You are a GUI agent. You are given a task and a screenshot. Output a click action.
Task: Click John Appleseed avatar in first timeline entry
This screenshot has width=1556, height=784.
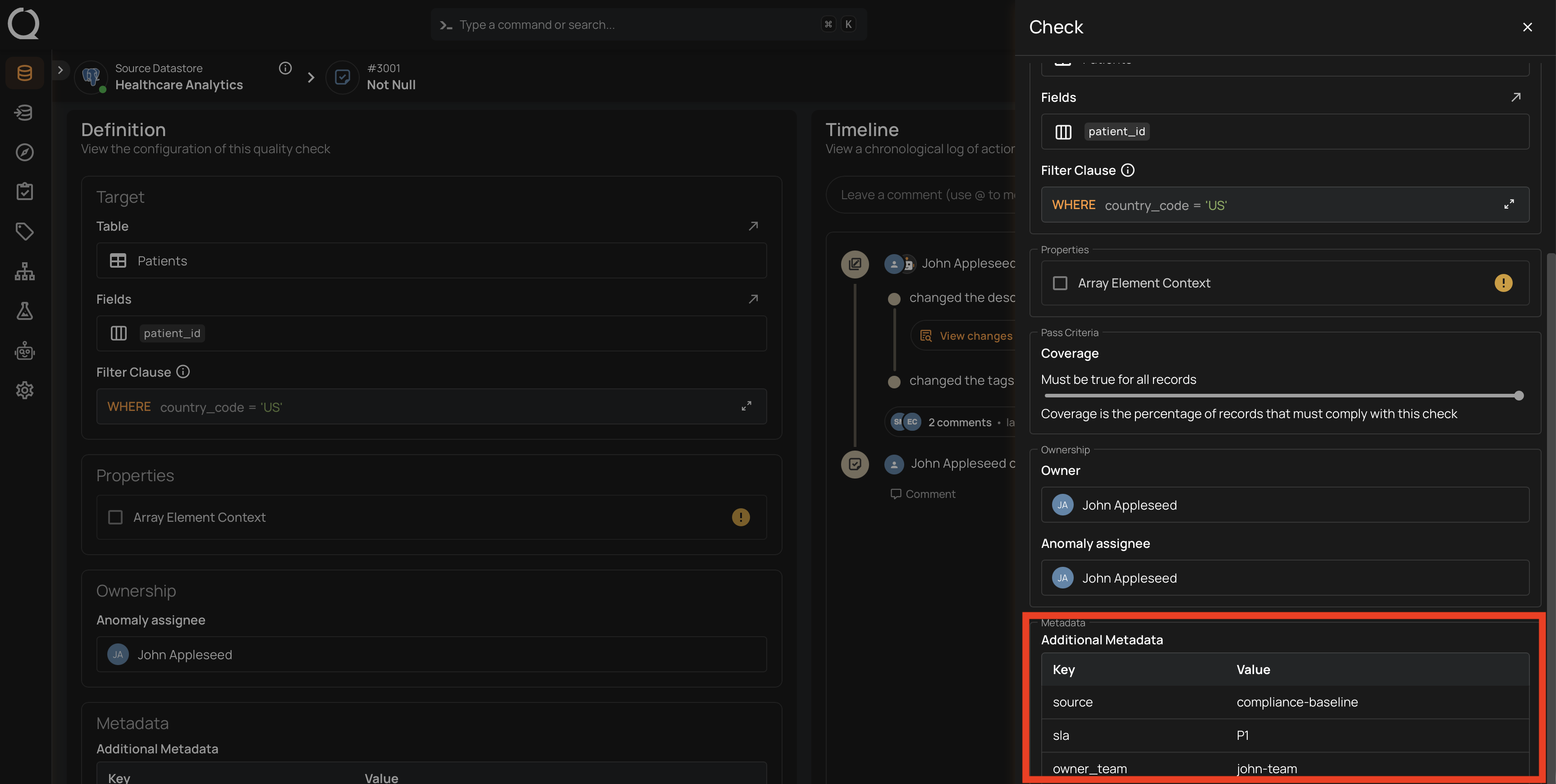pyautogui.click(x=894, y=264)
